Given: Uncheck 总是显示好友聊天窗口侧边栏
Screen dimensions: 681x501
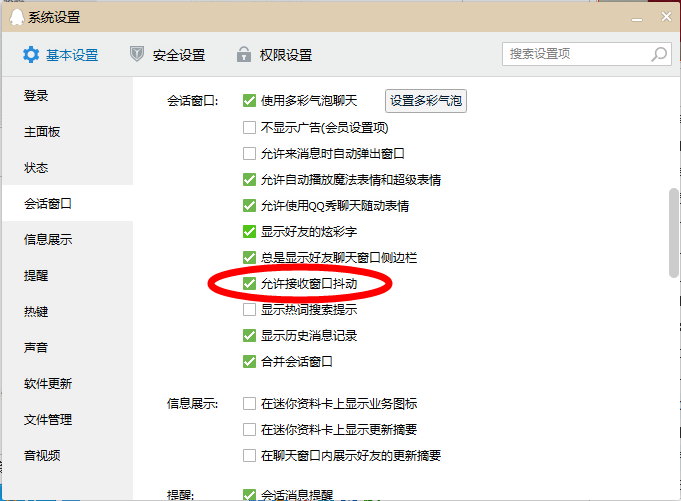Looking at the screenshot, I should coord(249,258).
